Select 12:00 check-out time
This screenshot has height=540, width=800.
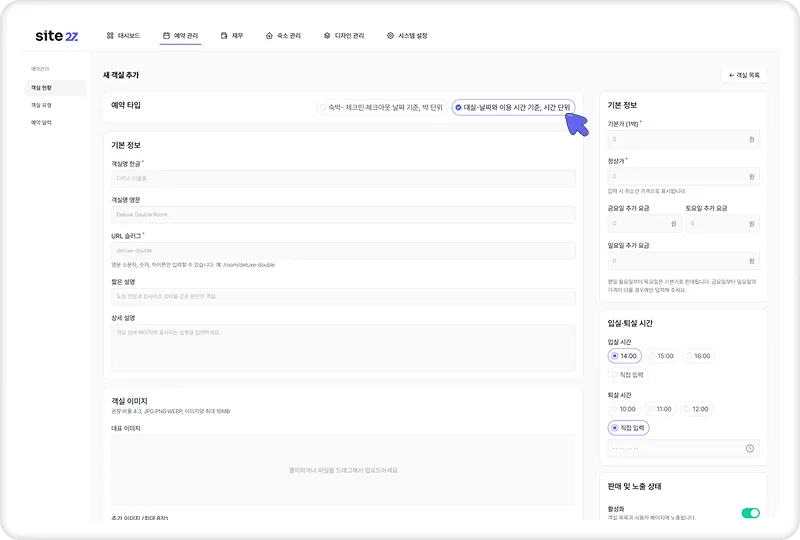[696, 409]
